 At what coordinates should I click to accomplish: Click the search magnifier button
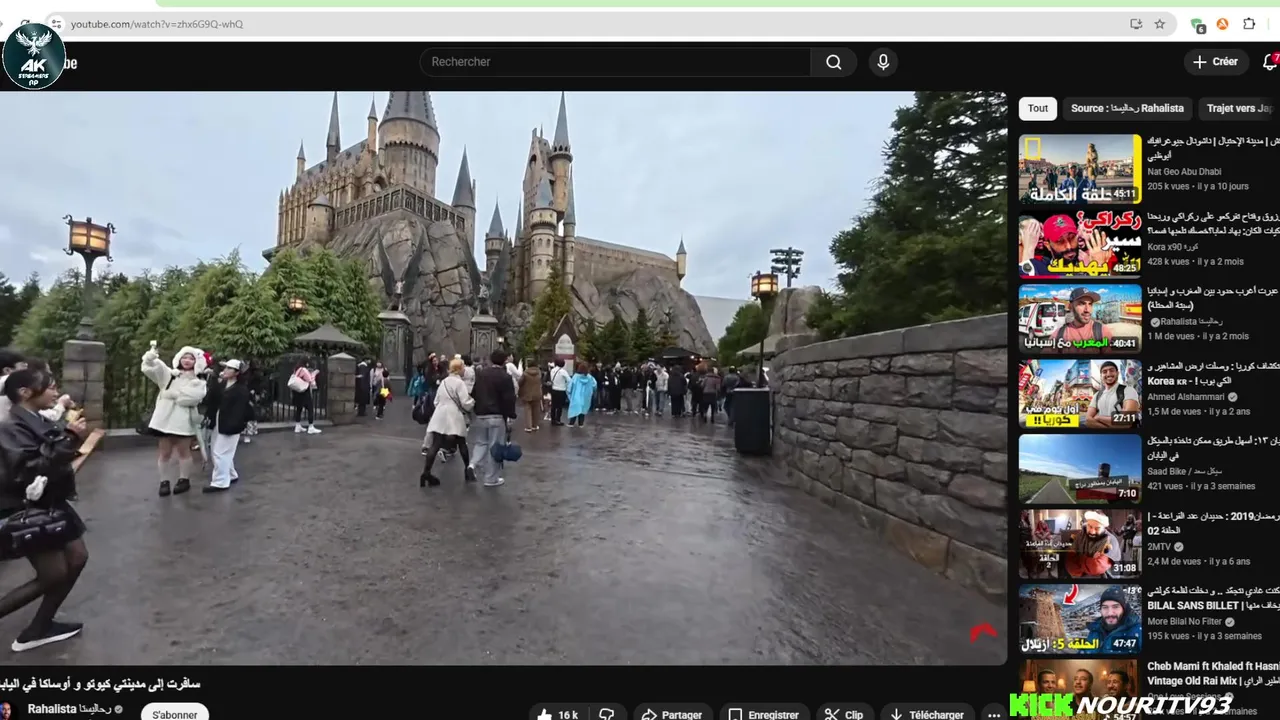pos(833,62)
